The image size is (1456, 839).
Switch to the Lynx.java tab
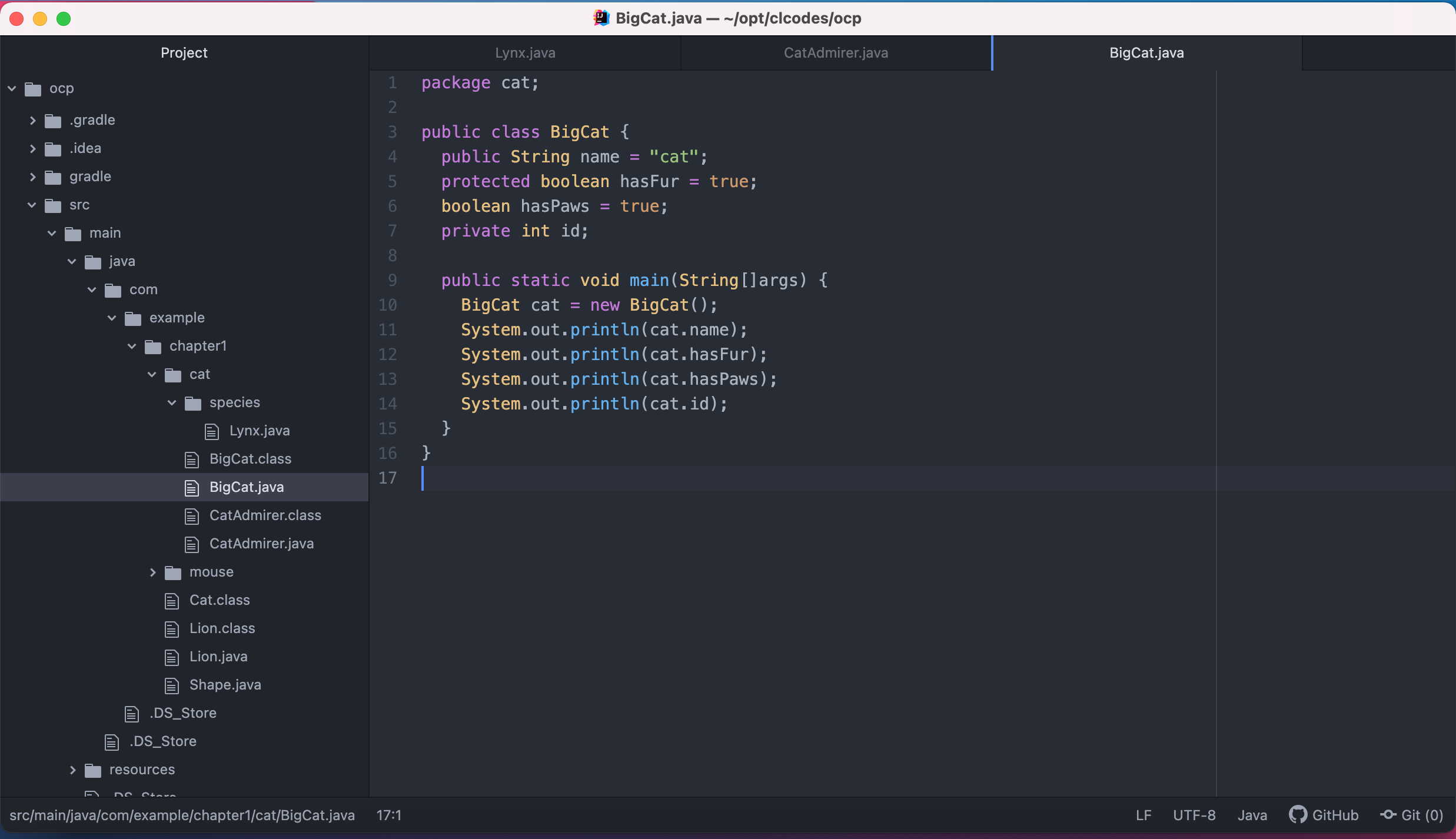pyautogui.click(x=525, y=53)
